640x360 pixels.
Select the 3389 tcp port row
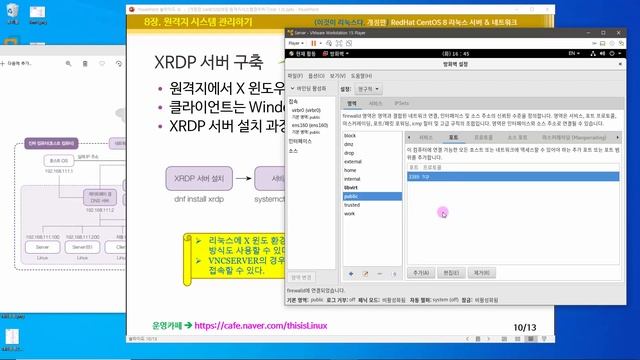(x=513, y=176)
